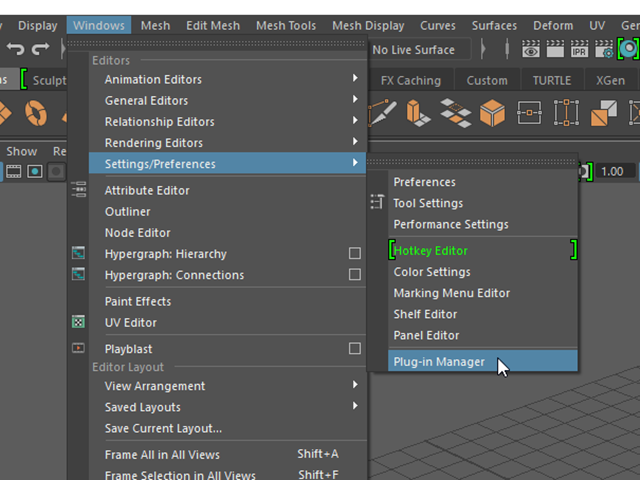
Task: Click the Hypergraph: Hierarchy menu icon
Action: coord(78,253)
